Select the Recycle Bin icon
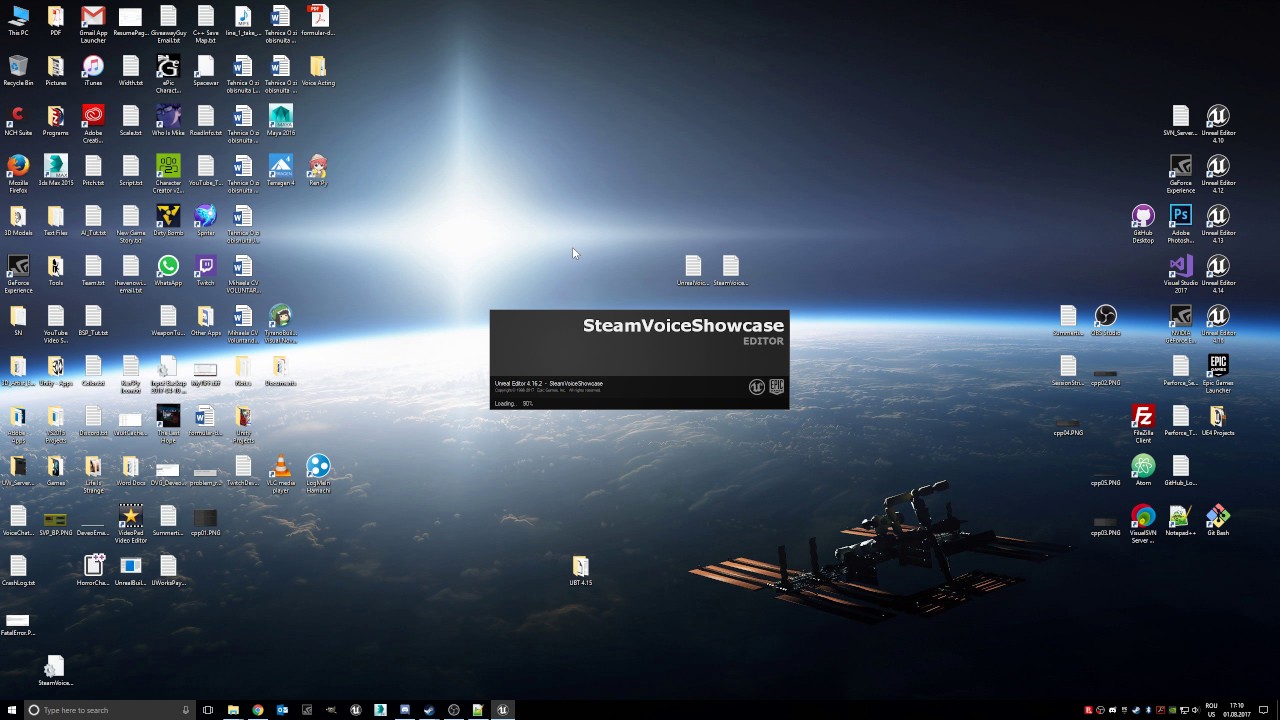The width and height of the screenshot is (1280, 720). point(18,71)
